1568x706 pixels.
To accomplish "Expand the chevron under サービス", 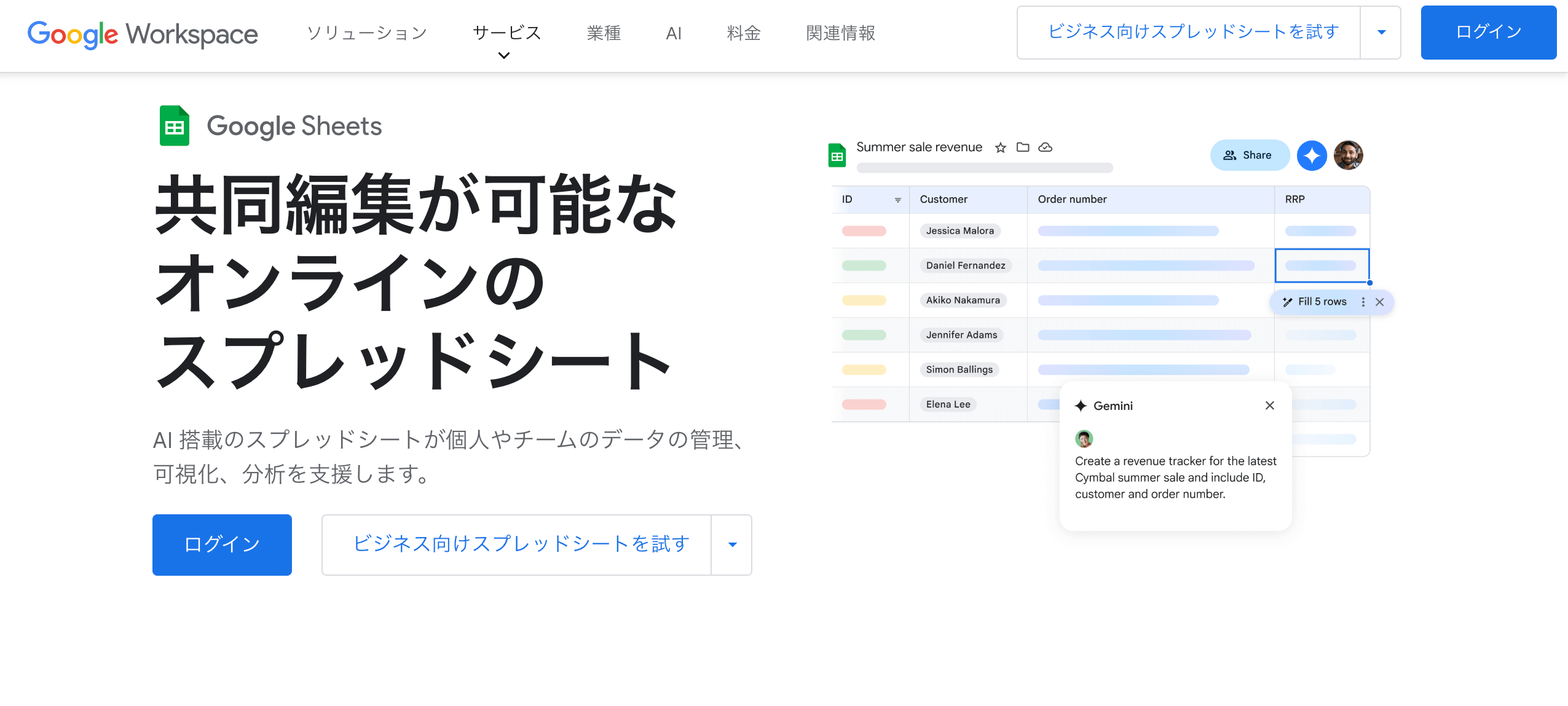I will click(x=504, y=56).
